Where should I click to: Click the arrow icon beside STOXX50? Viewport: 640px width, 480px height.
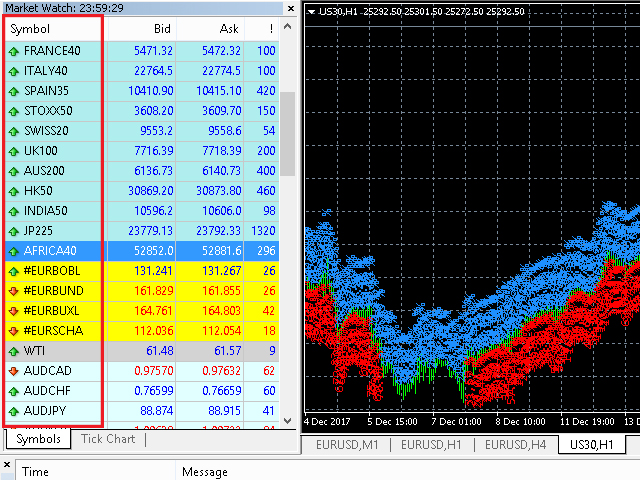pos(14,111)
